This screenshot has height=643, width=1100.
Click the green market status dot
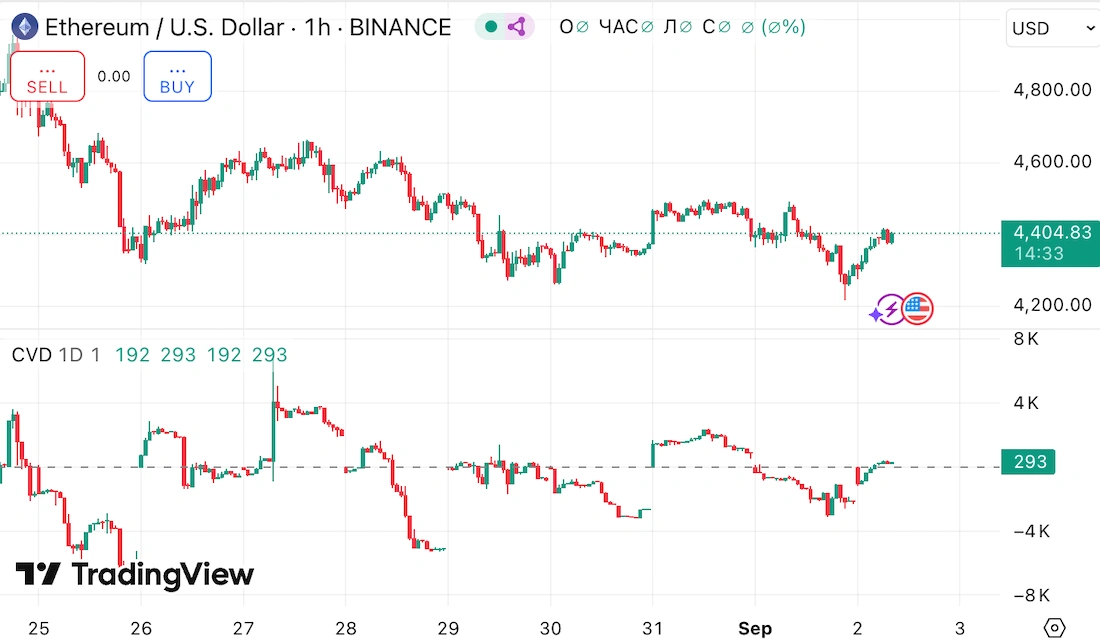[x=492, y=27]
